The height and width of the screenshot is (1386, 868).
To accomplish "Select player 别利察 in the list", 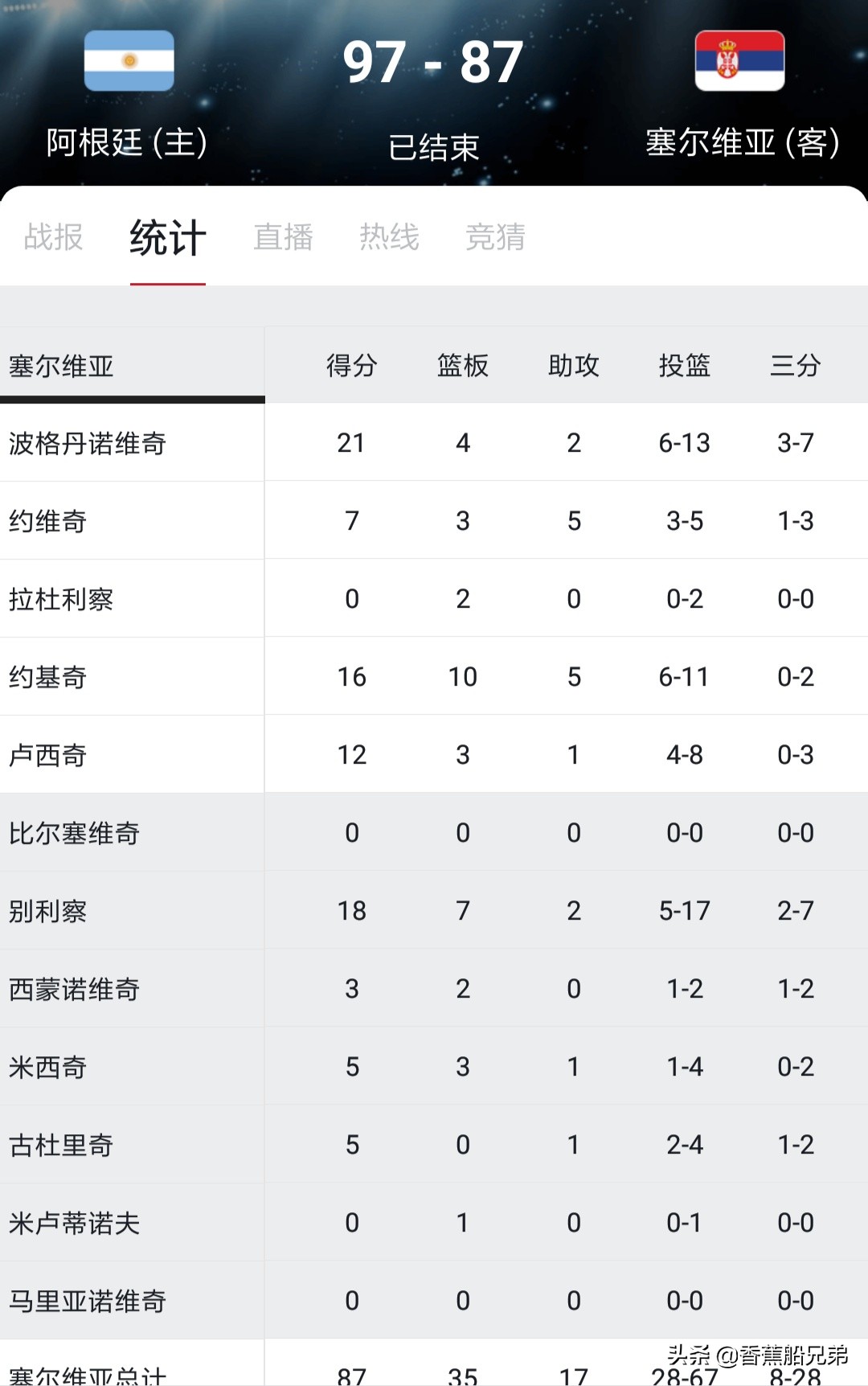I will coord(434,911).
